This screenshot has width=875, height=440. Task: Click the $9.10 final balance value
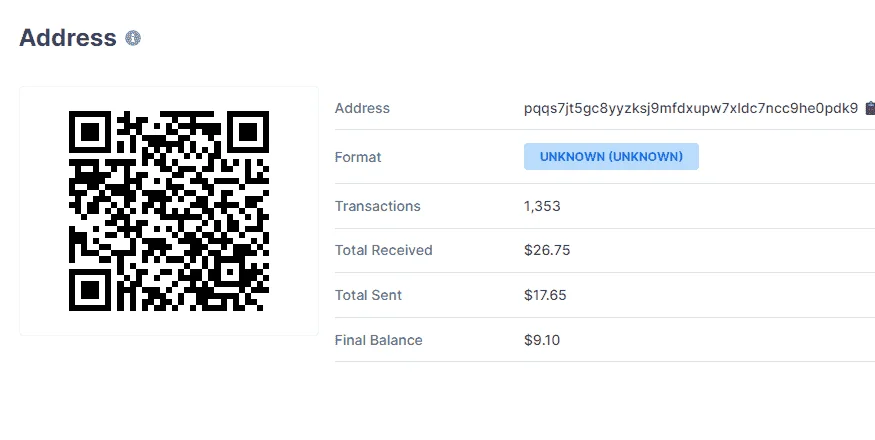(542, 340)
